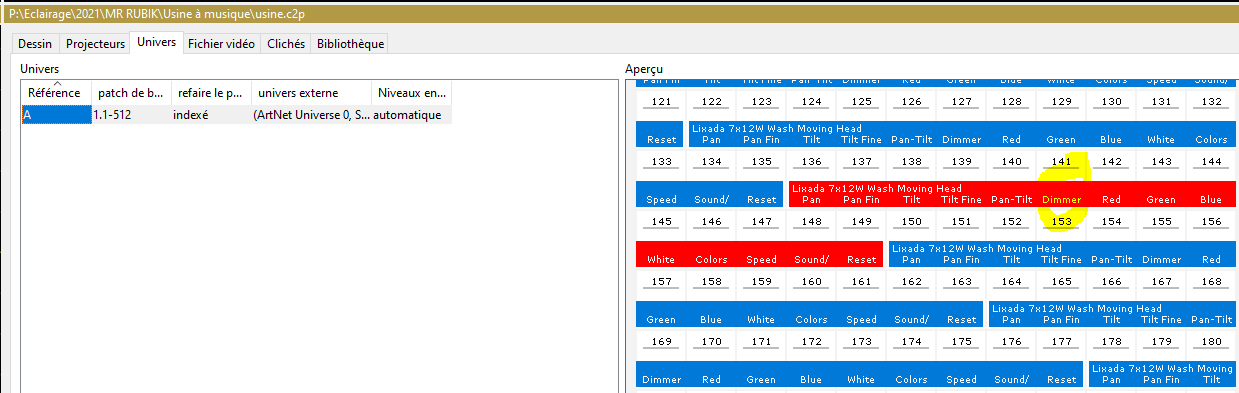Select channel 134 Pan box

click(711, 161)
